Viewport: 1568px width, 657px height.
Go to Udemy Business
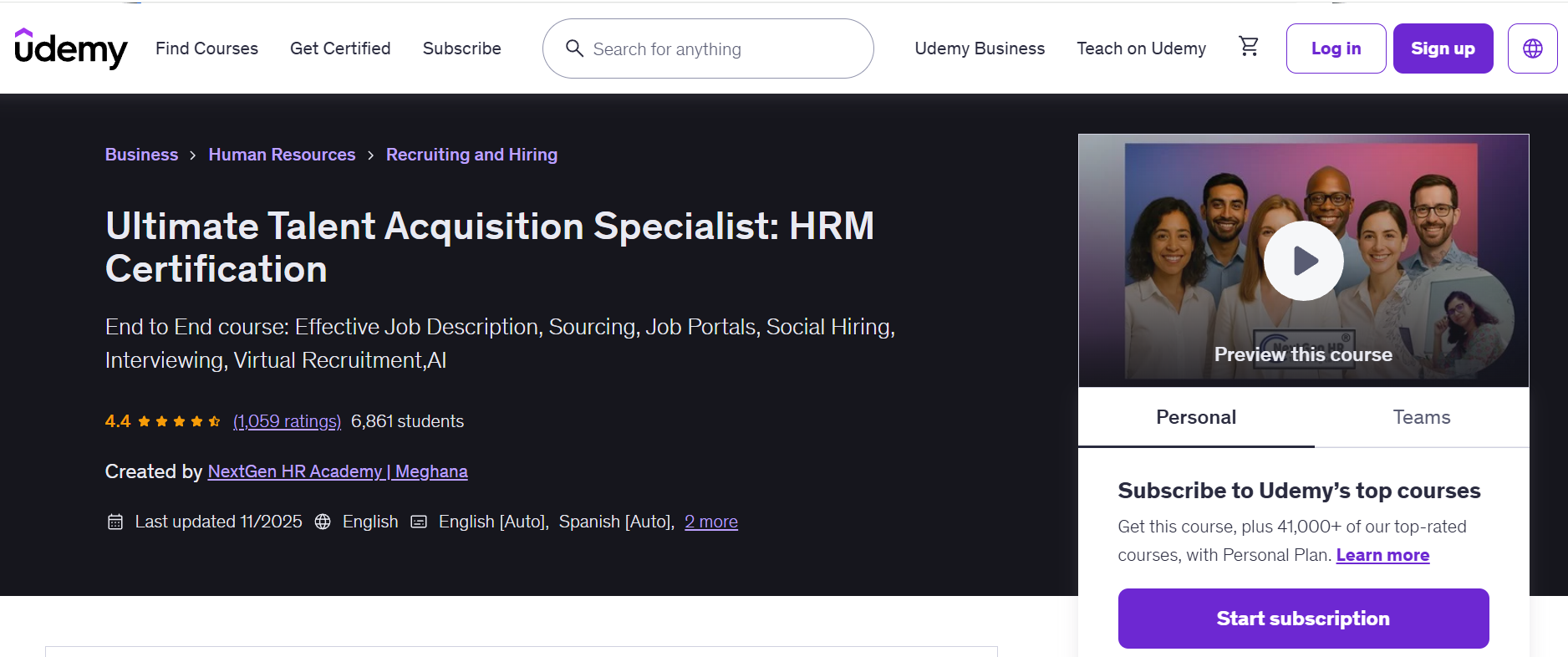click(x=980, y=48)
